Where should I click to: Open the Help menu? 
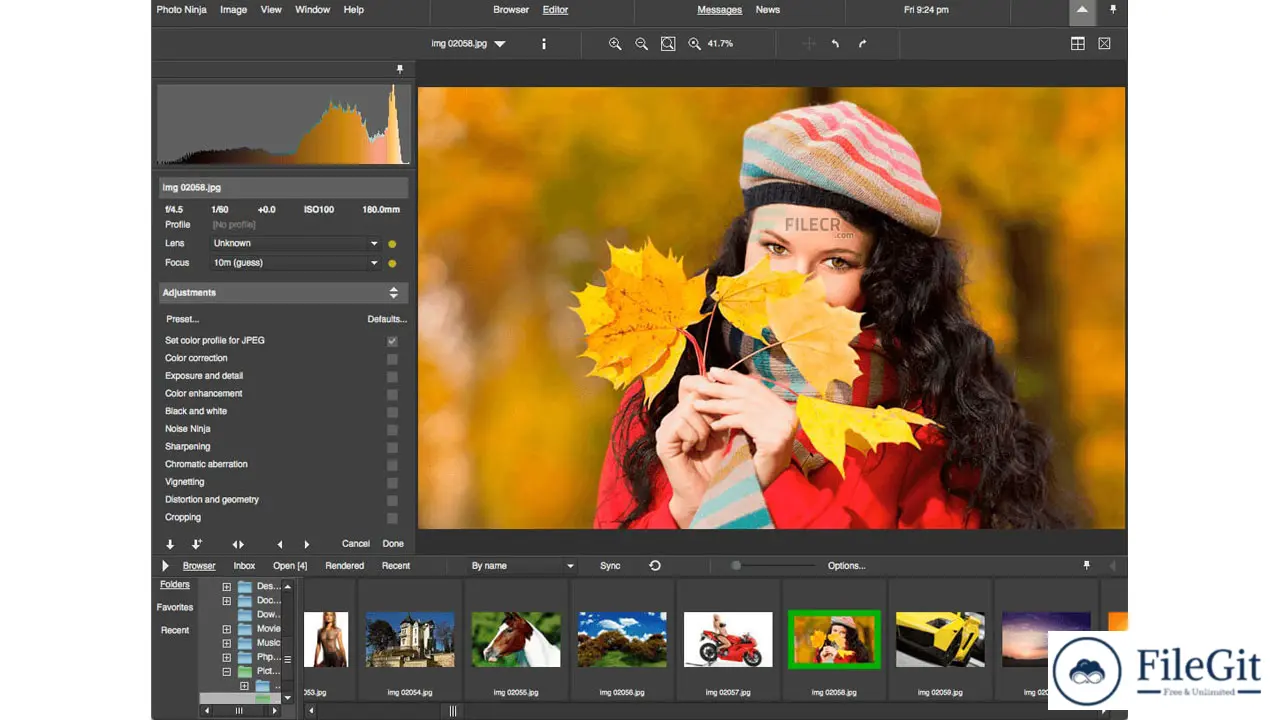[354, 10]
